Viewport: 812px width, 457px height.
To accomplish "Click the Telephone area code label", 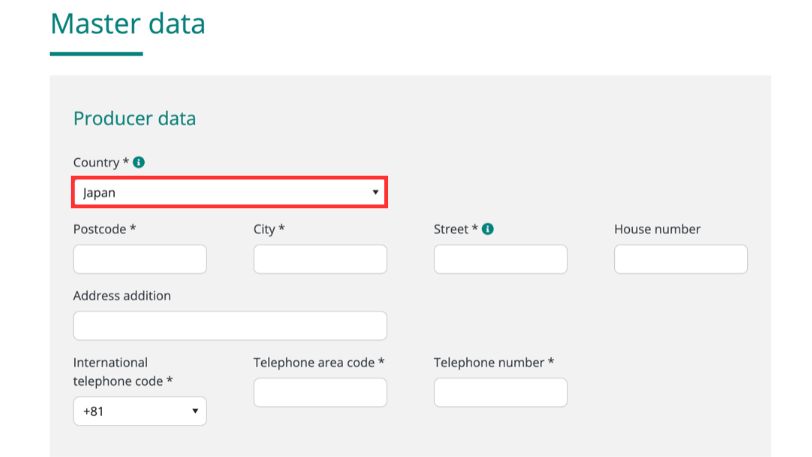I will (319, 362).
